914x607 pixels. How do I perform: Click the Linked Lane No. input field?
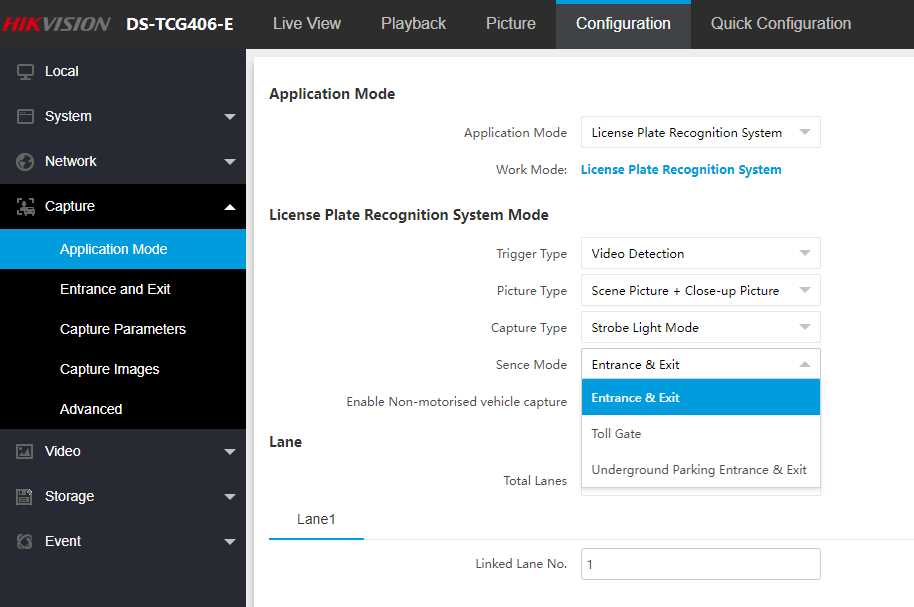[700, 564]
